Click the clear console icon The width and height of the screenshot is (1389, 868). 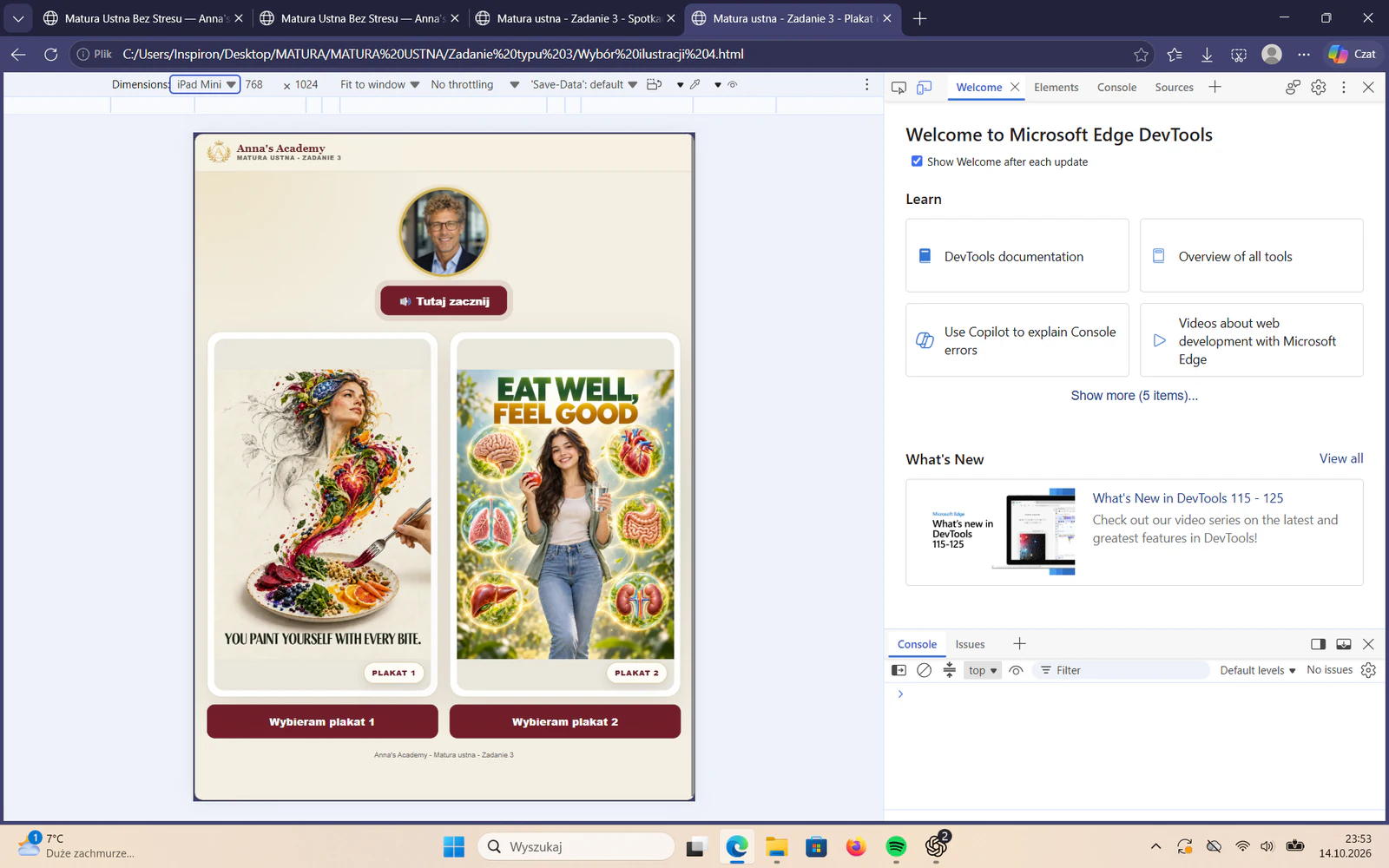[924, 670]
